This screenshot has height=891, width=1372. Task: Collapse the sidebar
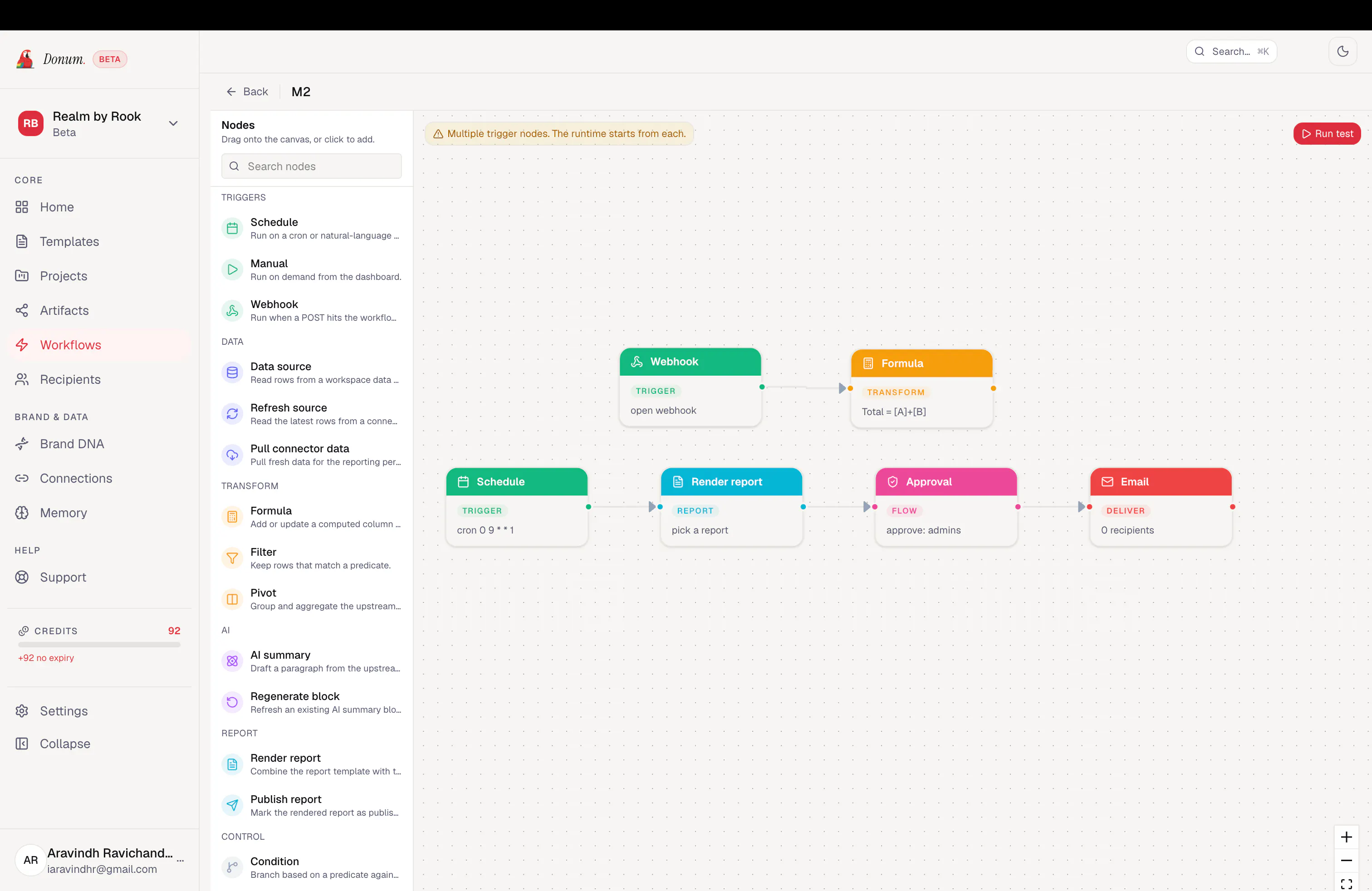[99, 744]
